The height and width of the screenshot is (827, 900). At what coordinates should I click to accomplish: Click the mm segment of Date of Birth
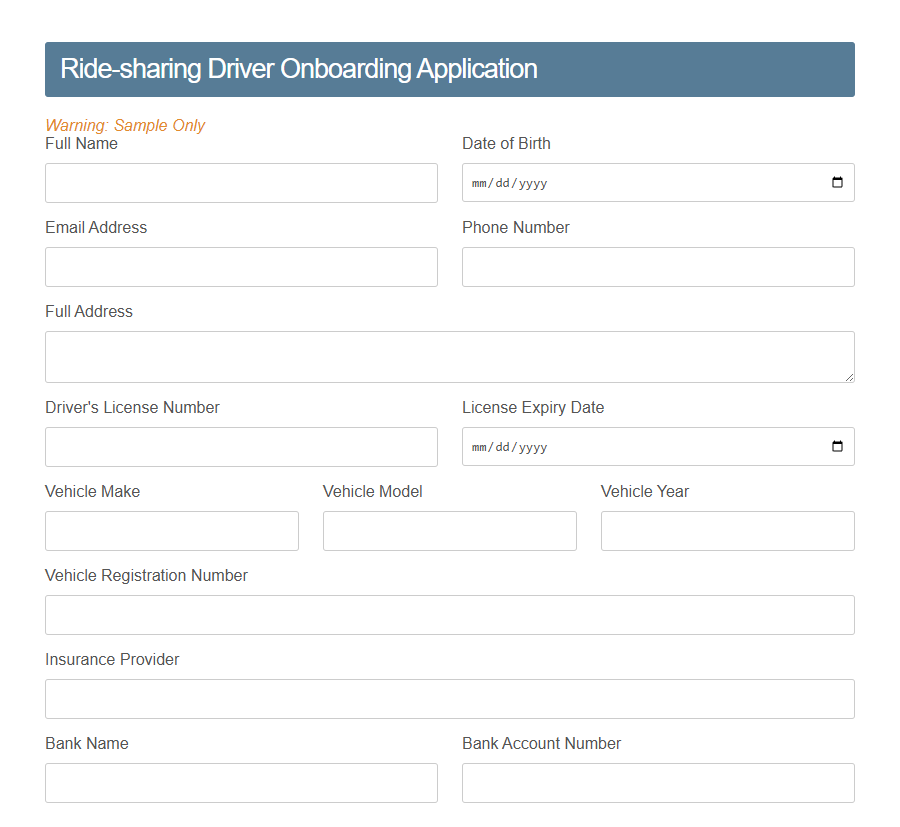[x=479, y=182]
